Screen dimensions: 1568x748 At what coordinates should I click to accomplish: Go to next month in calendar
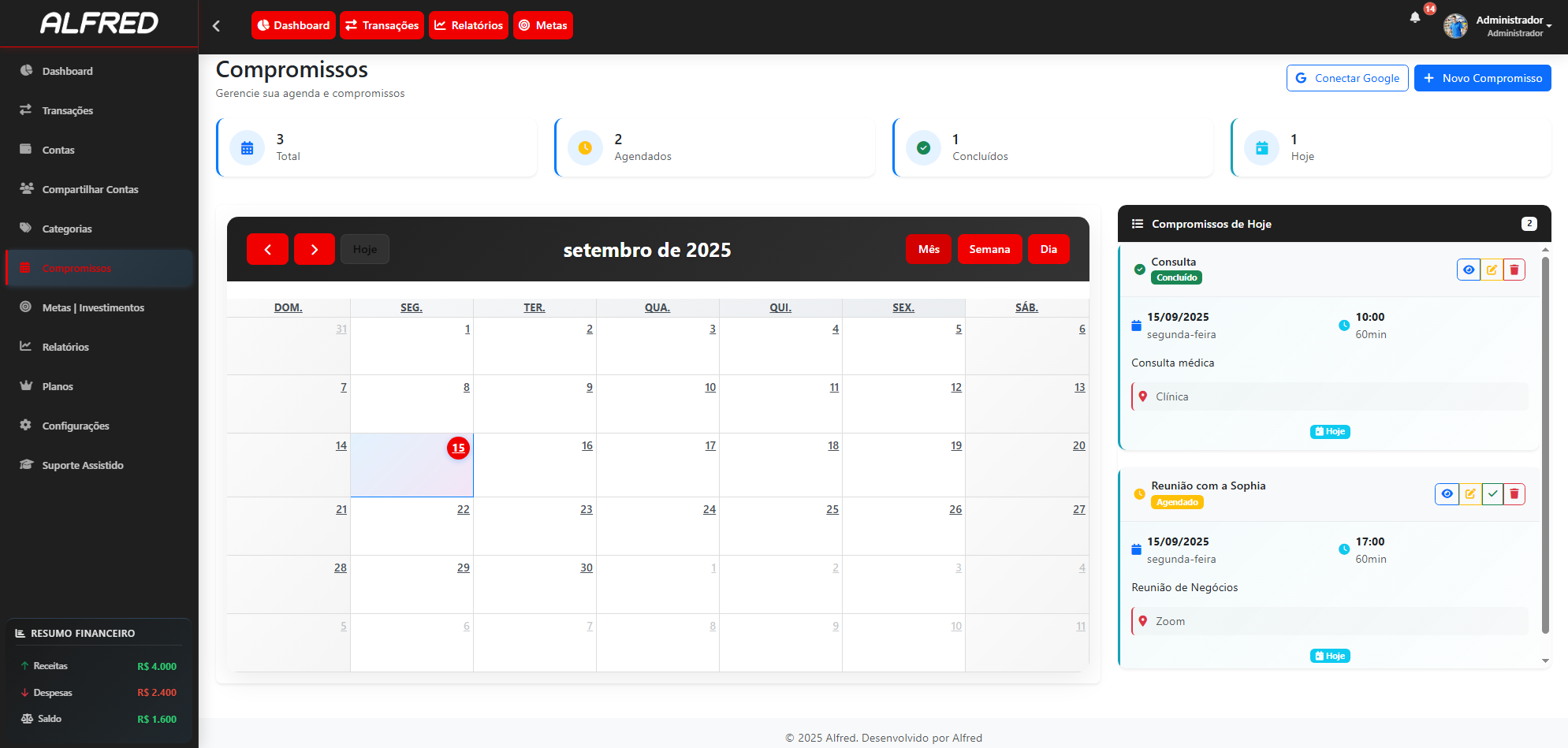tap(314, 249)
